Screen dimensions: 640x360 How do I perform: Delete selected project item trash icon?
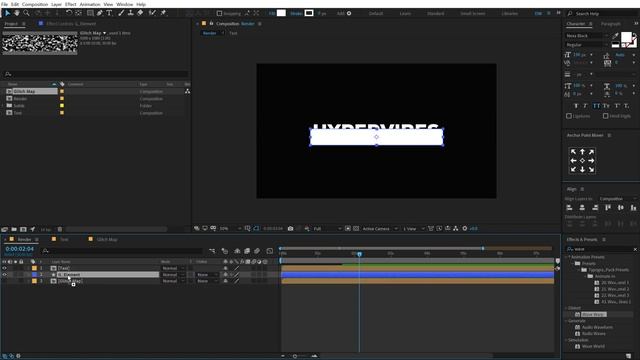[x=60, y=229]
